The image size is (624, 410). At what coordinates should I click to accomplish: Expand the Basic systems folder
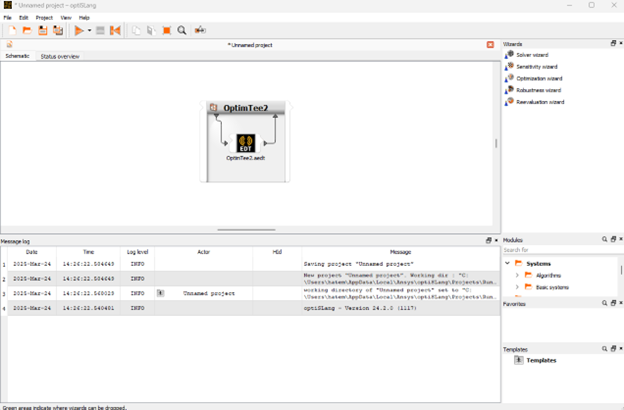coord(517,287)
